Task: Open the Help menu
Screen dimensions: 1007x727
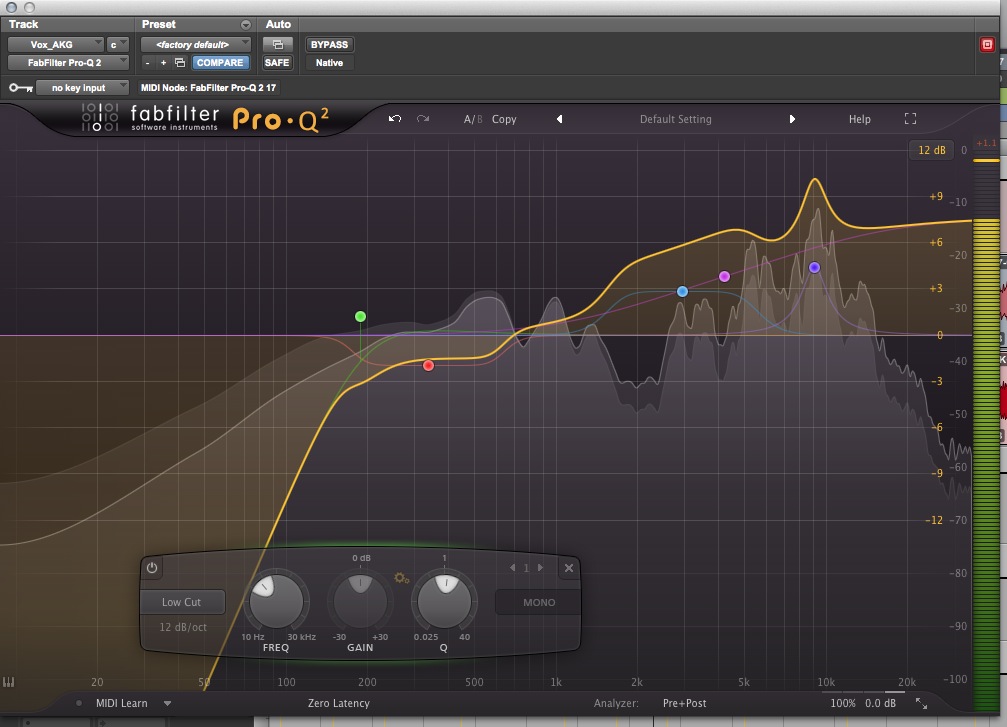Action: (x=859, y=119)
